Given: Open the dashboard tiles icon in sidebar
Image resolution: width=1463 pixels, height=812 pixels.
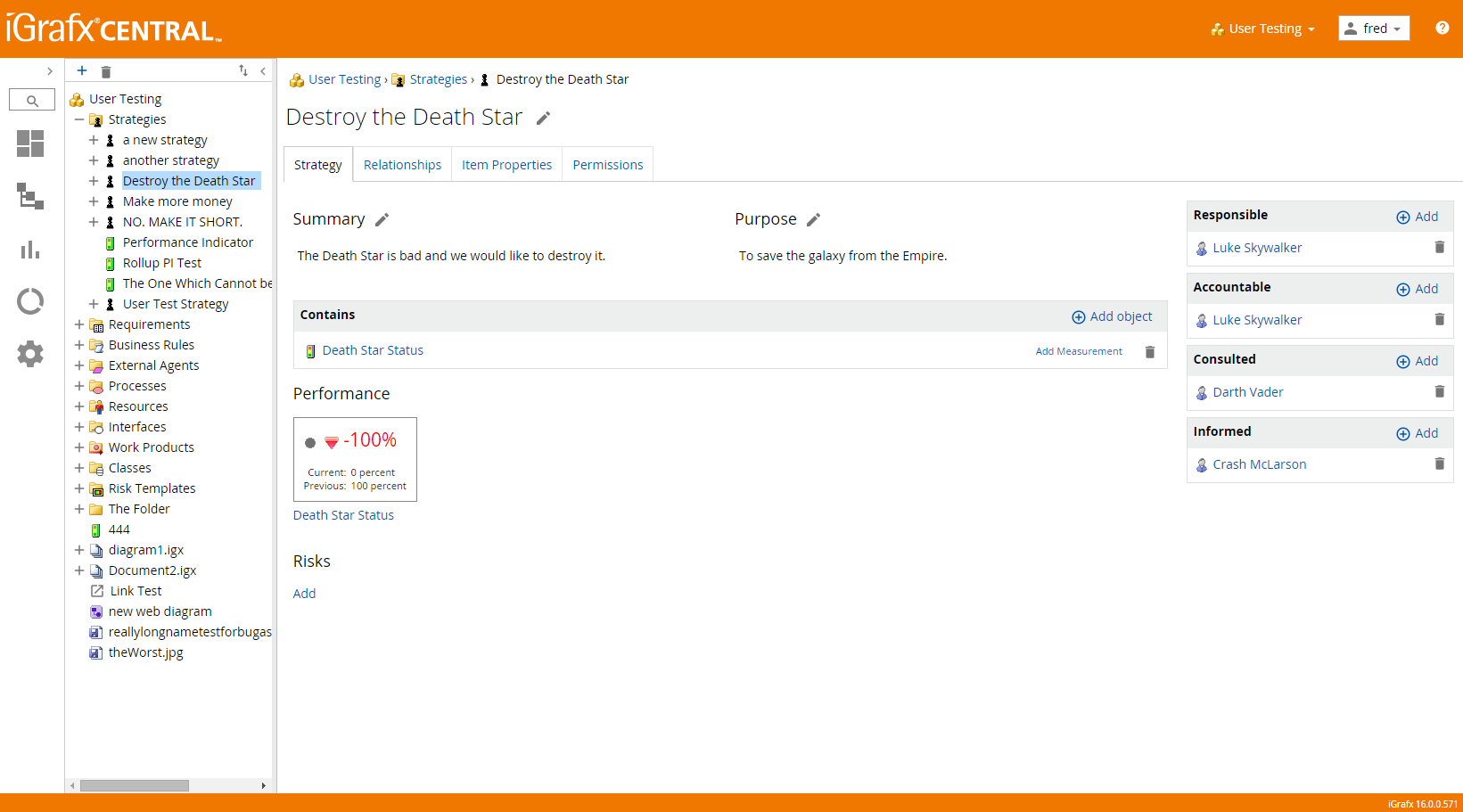Looking at the screenshot, I should coord(30,144).
